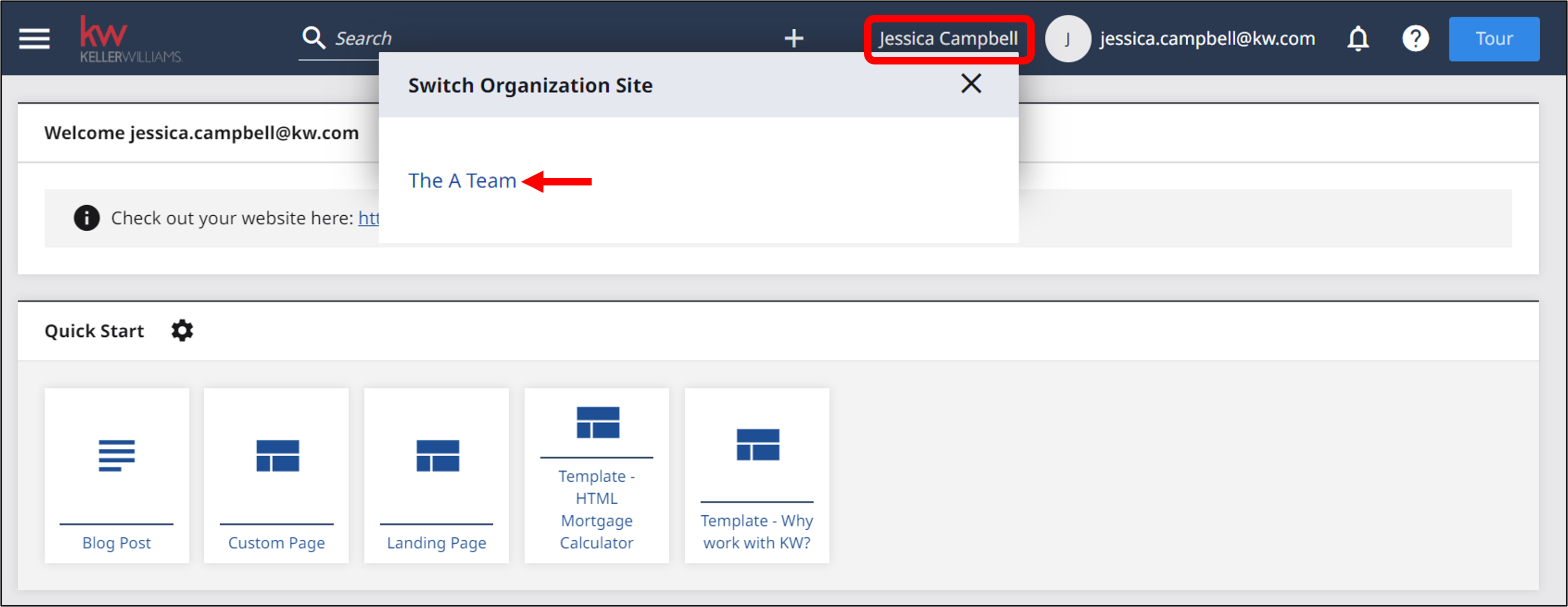Viewport: 1568px width, 607px height.
Task: Open Quick Start settings gear
Action: coord(181,330)
